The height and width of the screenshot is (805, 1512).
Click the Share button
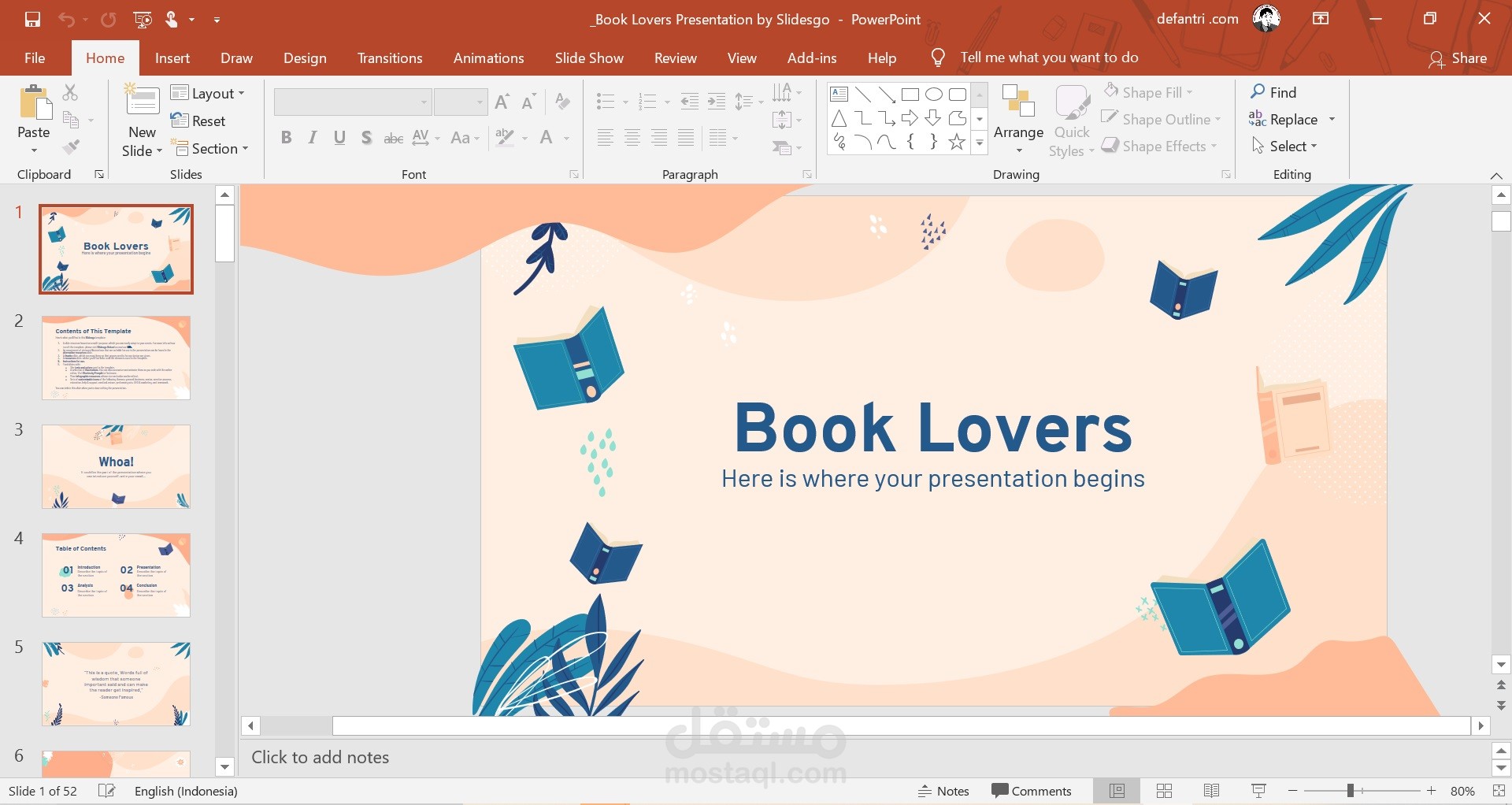coord(1458,58)
